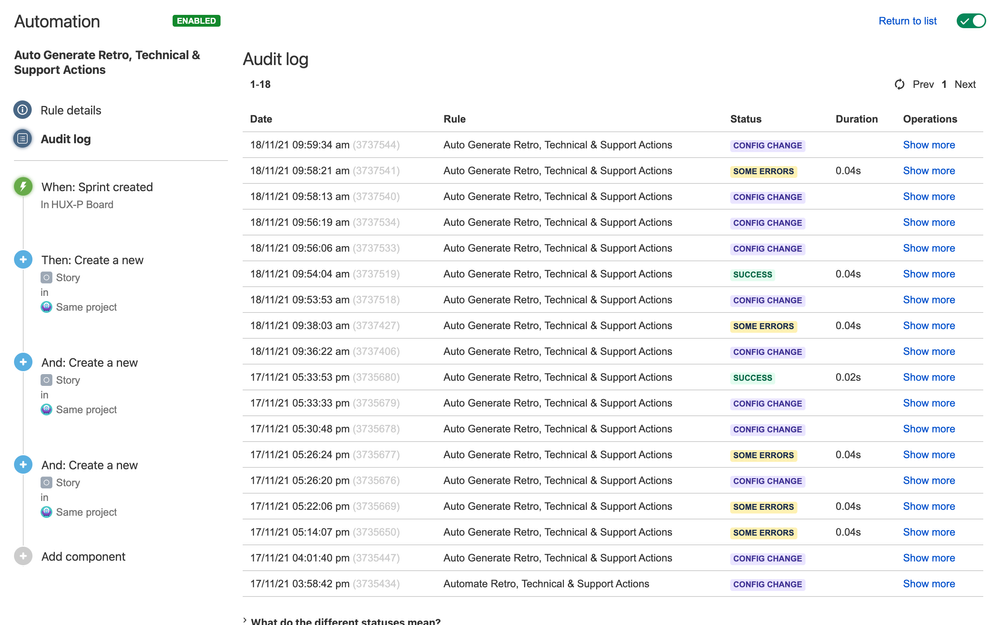Click the Audit log list icon

click(23, 139)
